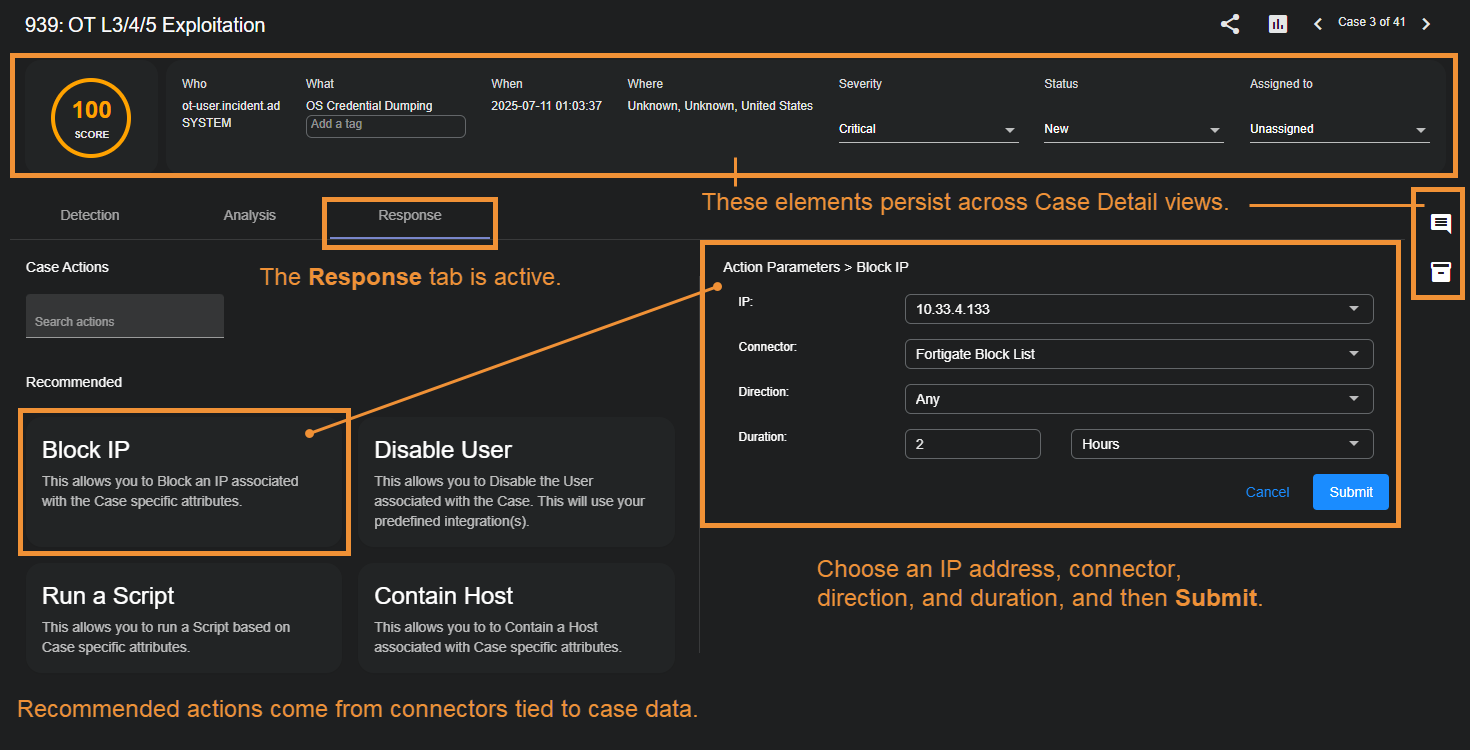The height and width of the screenshot is (750, 1470).
Task: Open the Assigned to dropdown
Action: click(1339, 129)
